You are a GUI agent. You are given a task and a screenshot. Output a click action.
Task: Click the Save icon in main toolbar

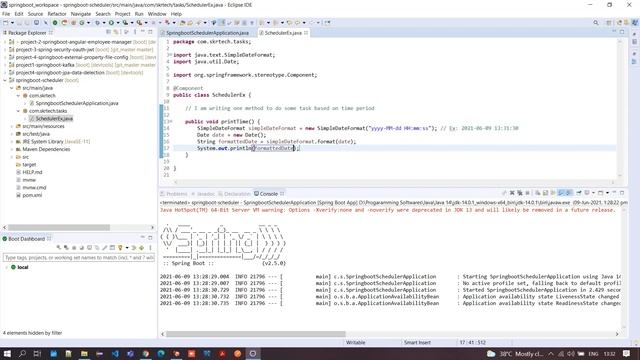click(19, 22)
